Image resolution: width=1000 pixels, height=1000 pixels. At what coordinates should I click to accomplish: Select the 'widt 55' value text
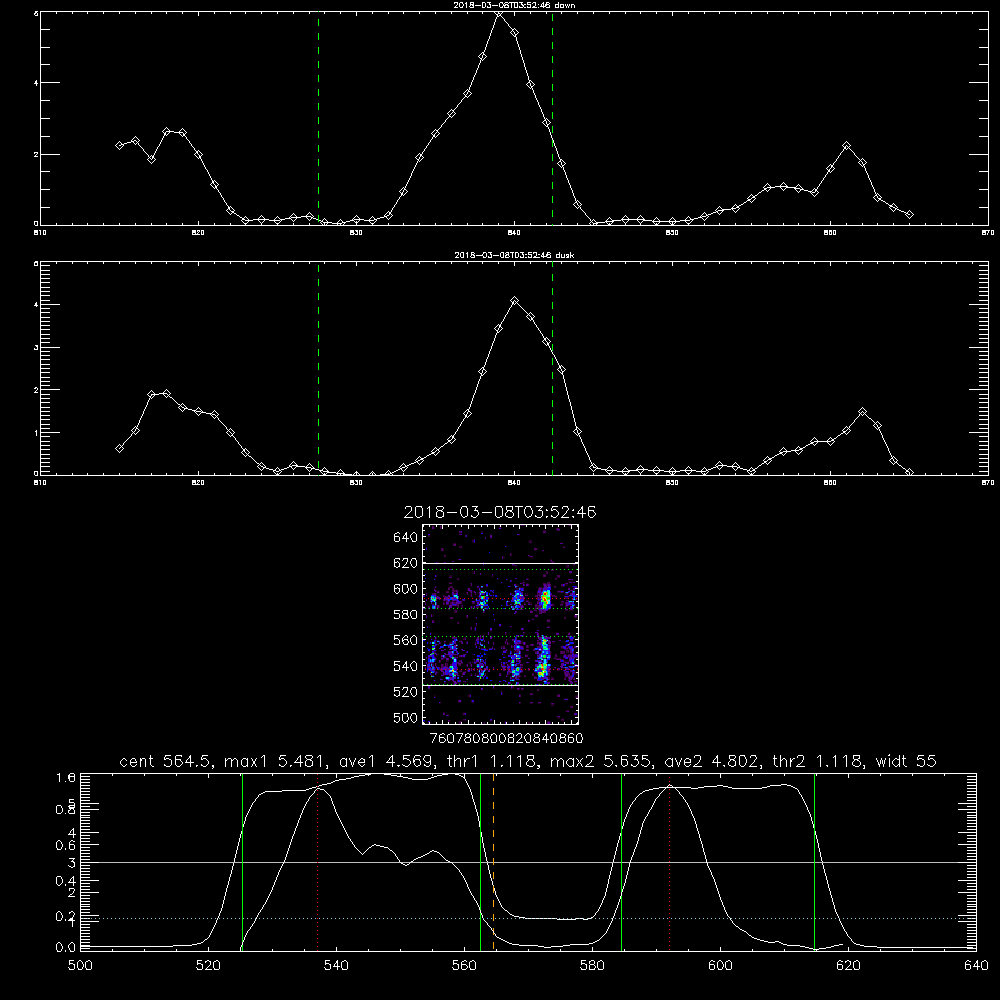[x=906, y=761]
